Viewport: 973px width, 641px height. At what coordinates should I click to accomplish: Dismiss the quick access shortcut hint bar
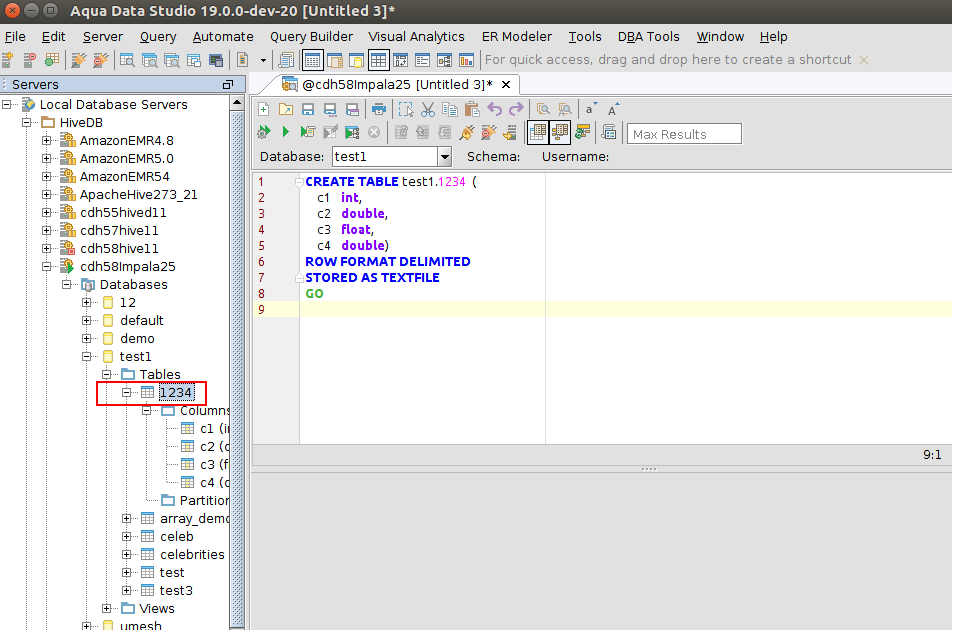[x=864, y=60]
